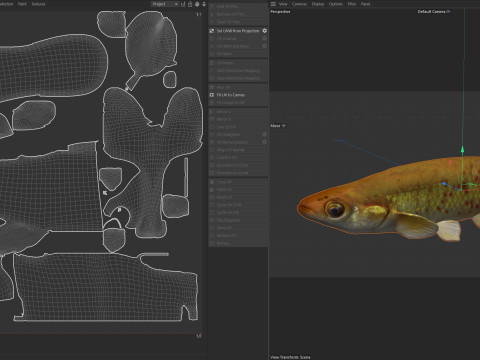
Task: Click the Default Camera label icon
Action: pyautogui.click(x=449, y=11)
